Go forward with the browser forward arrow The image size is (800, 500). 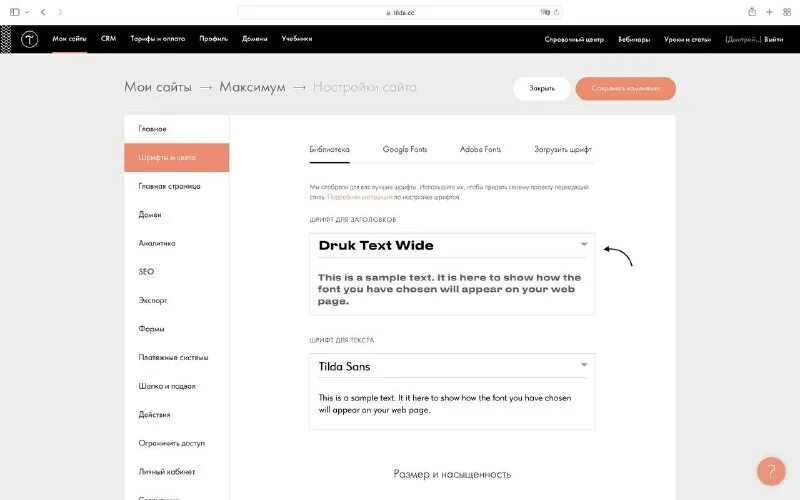pyautogui.click(x=60, y=12)
